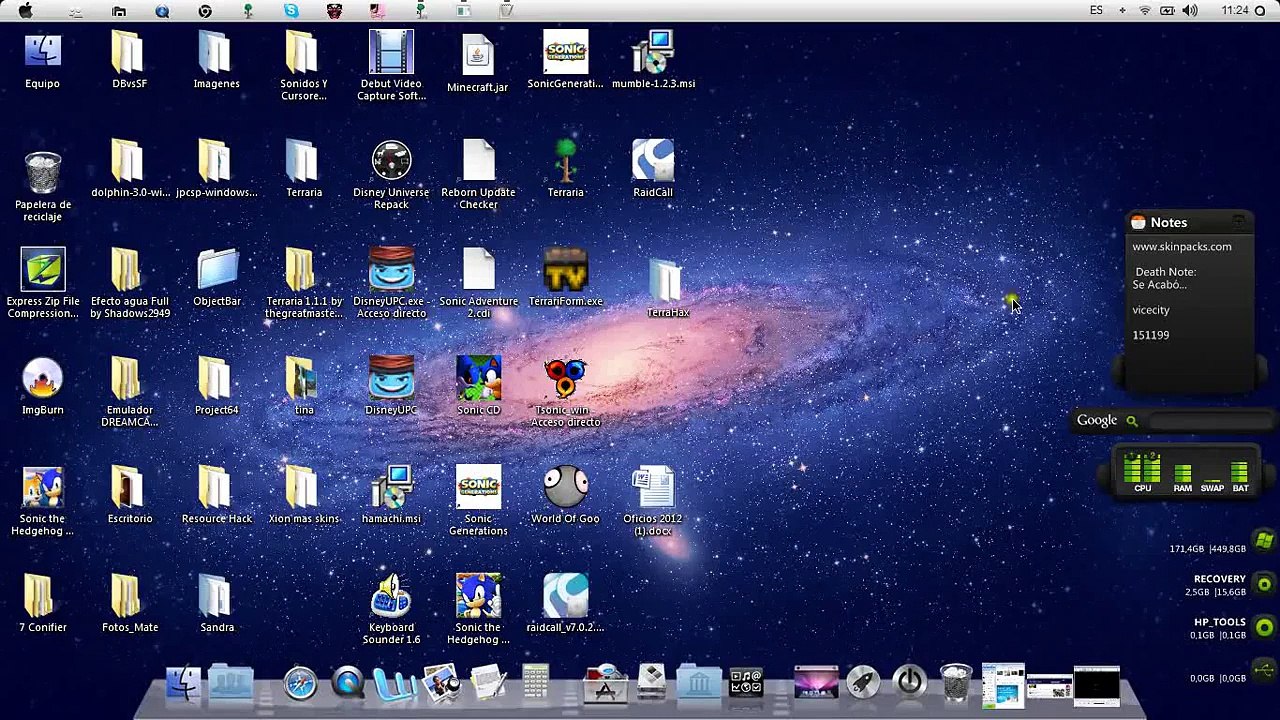The width and height of the screenshot is (1280, 720).
Task: Click the 11:24 clock in the menu bar
Action: 1235,10
